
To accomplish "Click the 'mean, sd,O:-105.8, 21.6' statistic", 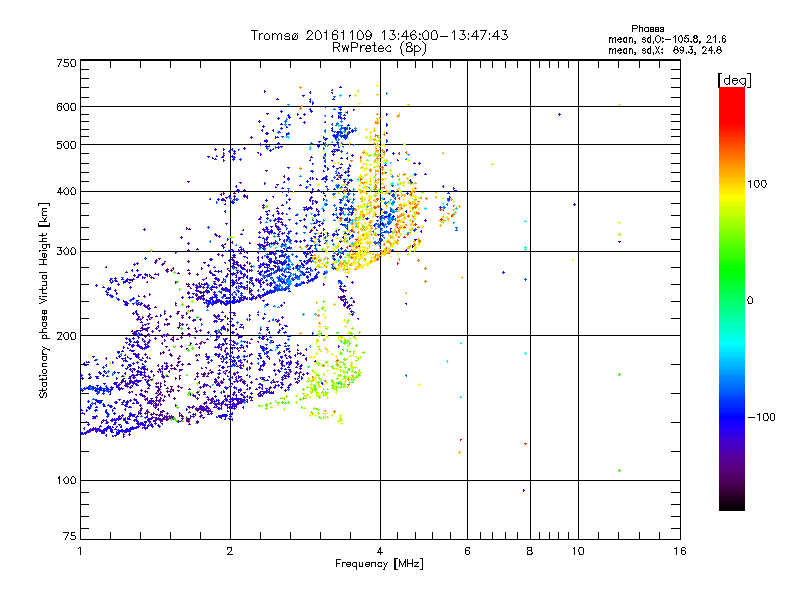I will [667, 39].
